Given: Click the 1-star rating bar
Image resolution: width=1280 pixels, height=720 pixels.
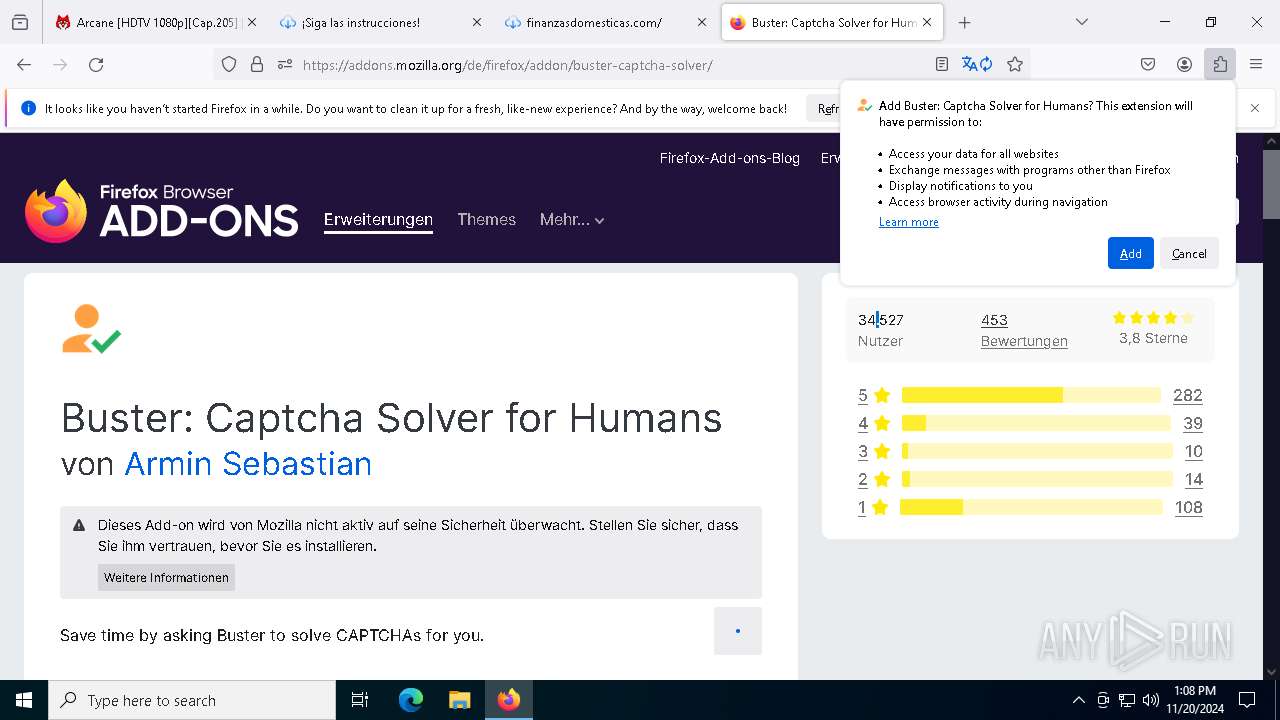Looking at the screenshot, I should (1031, 507).
